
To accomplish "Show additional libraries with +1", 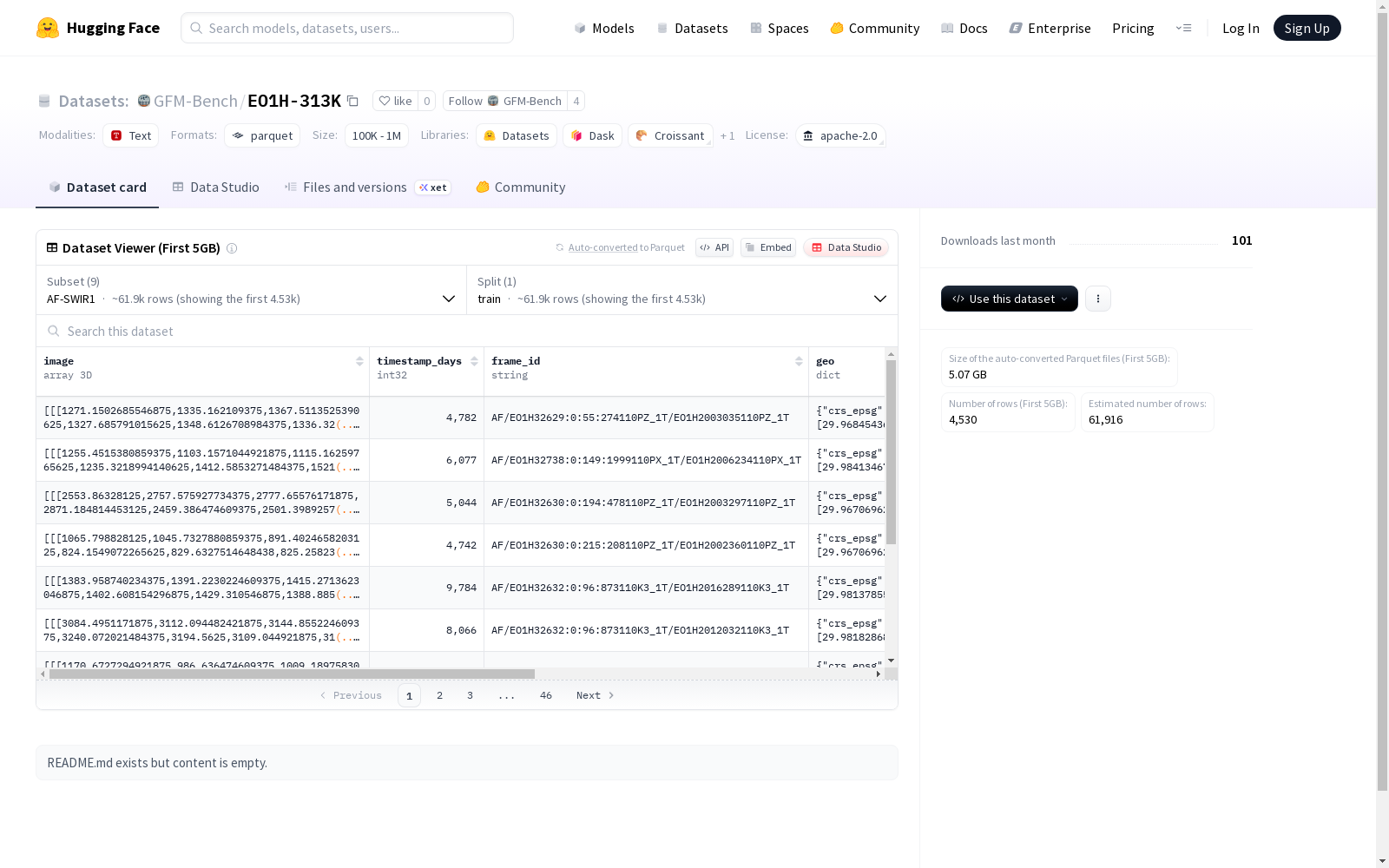I will (x=727, y=136).
